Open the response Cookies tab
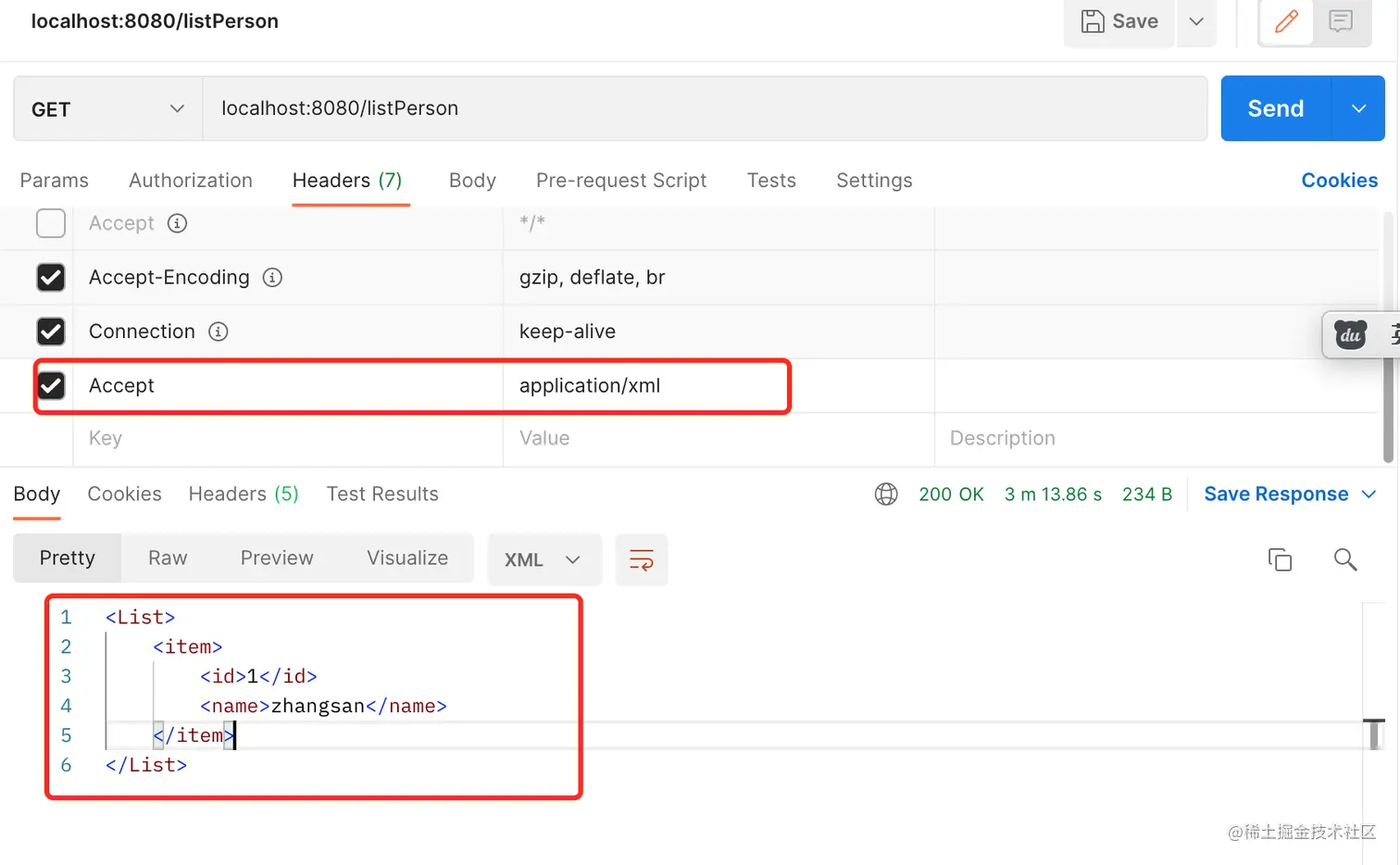The image size is (1400, 865). click(x=125, y=495)
